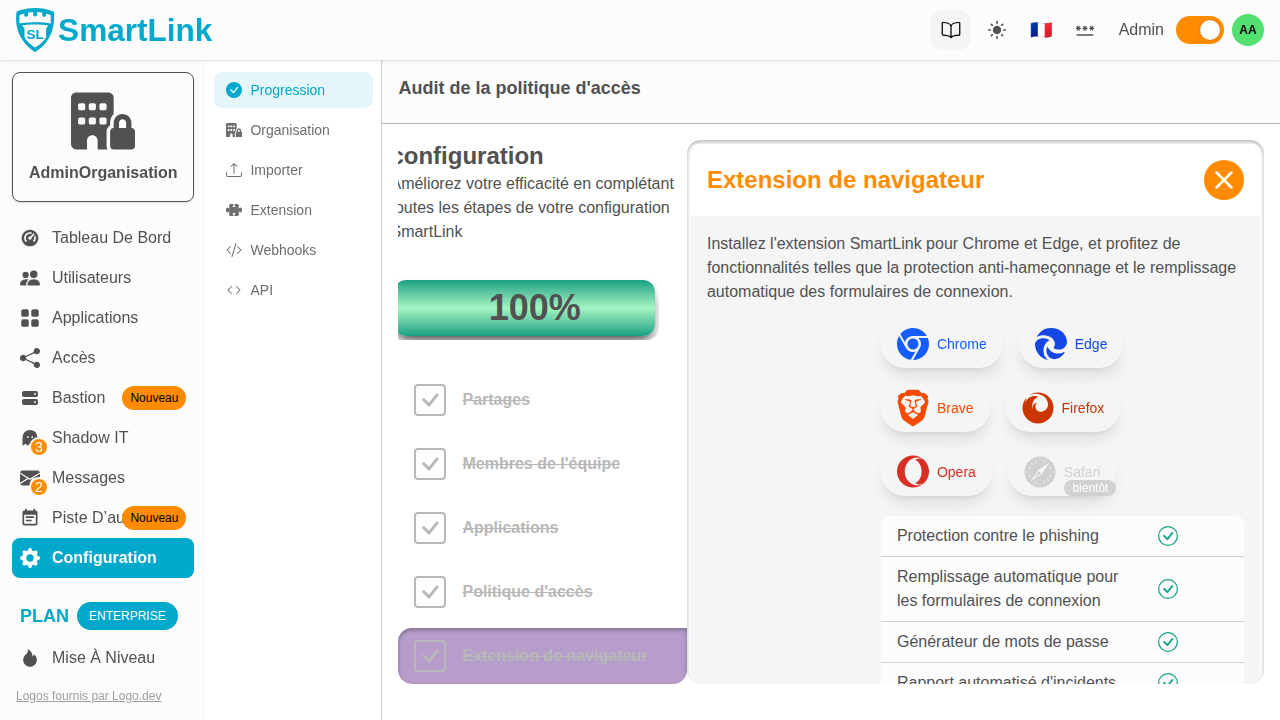The width and height of the screenshot is (1280, 720).
Task: Open the language selector flag
Action: pyautogui.click(x=1041, y=29)
